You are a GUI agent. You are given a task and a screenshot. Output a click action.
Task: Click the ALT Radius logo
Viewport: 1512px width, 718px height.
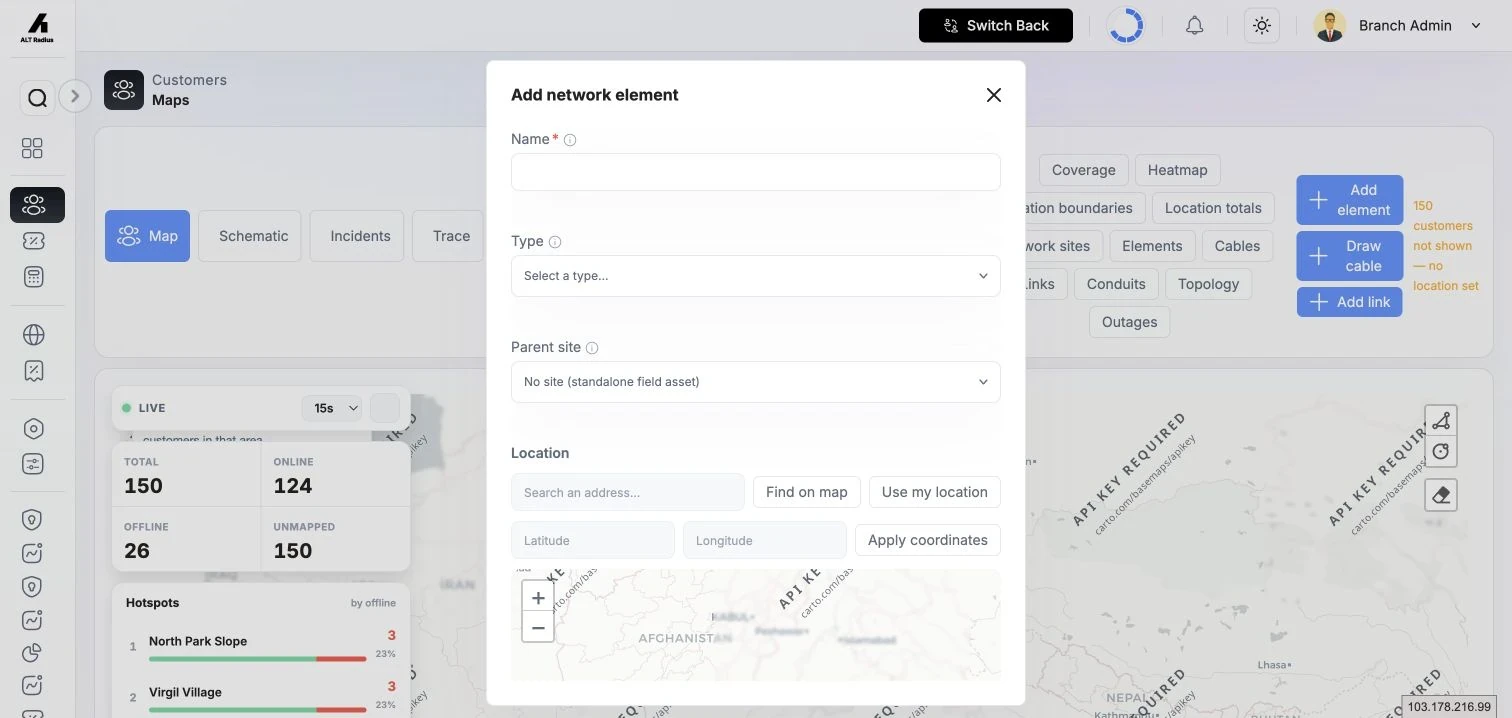coord(37,27)
